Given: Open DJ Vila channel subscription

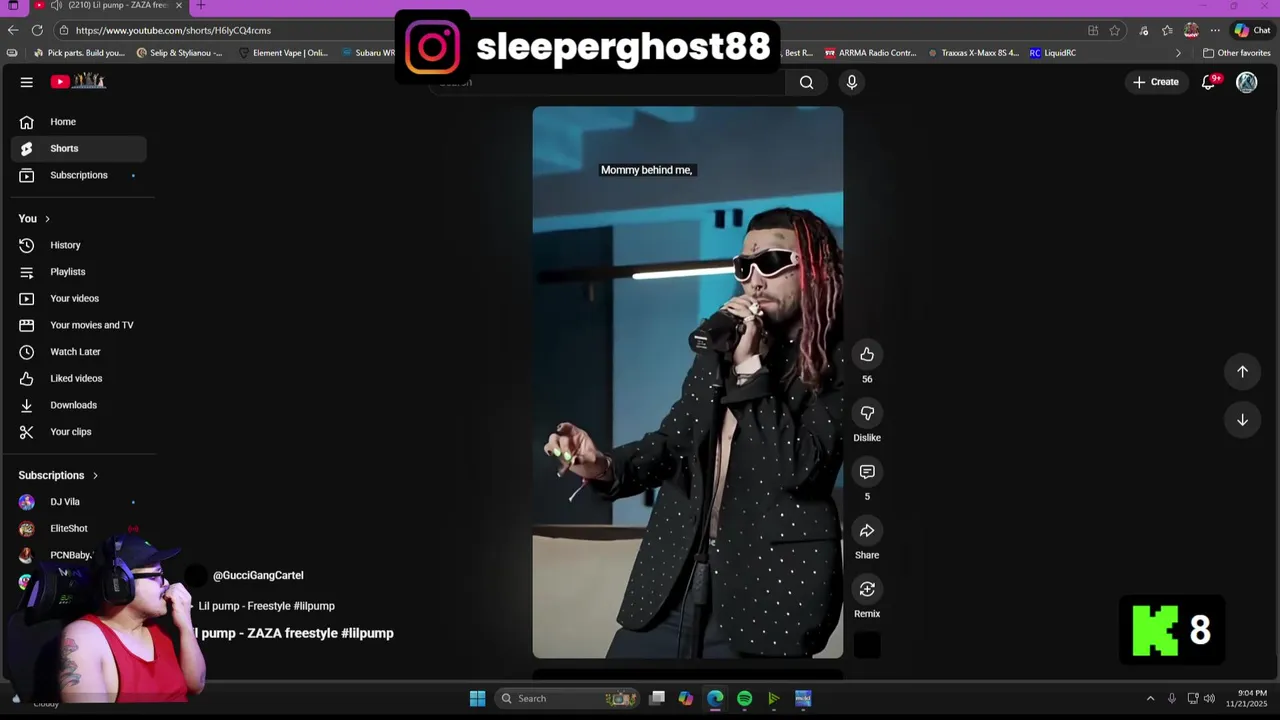Looking at the screenshot, I should click(x=79, y=502).
